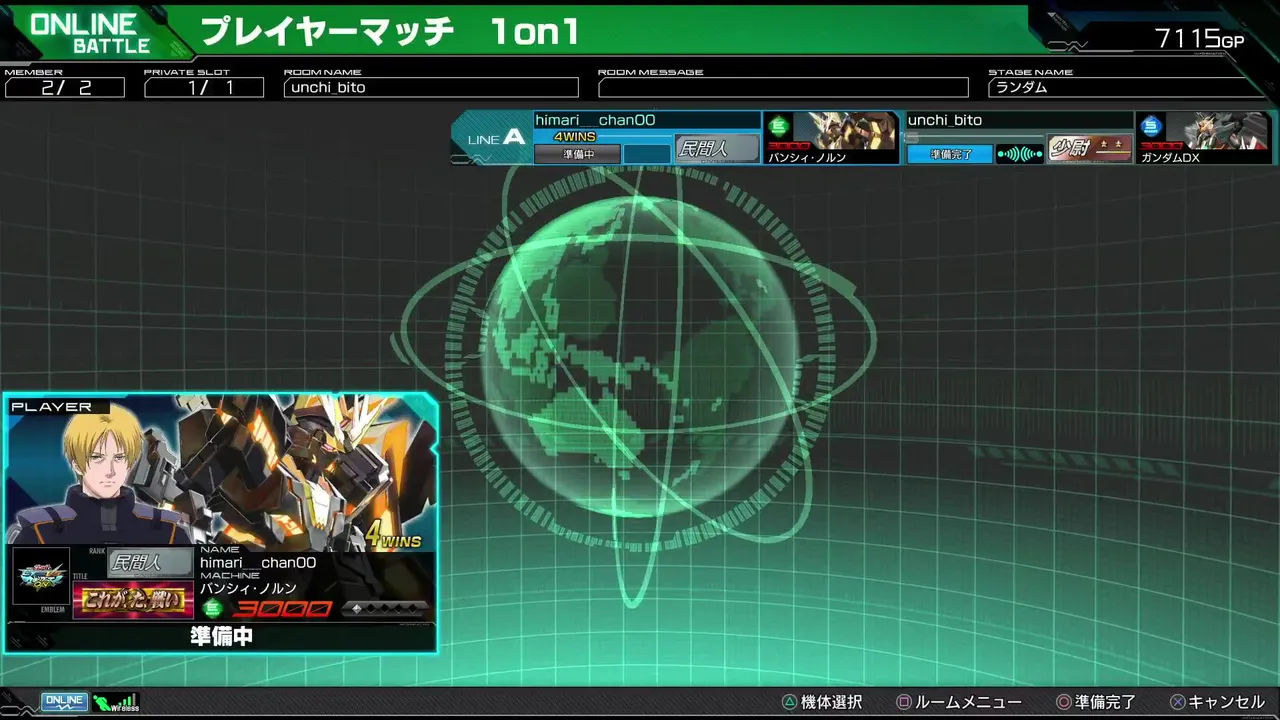This screenshot has height=720, width=1280.
Task: Click the LINE A label
Action: click(496, 138)
